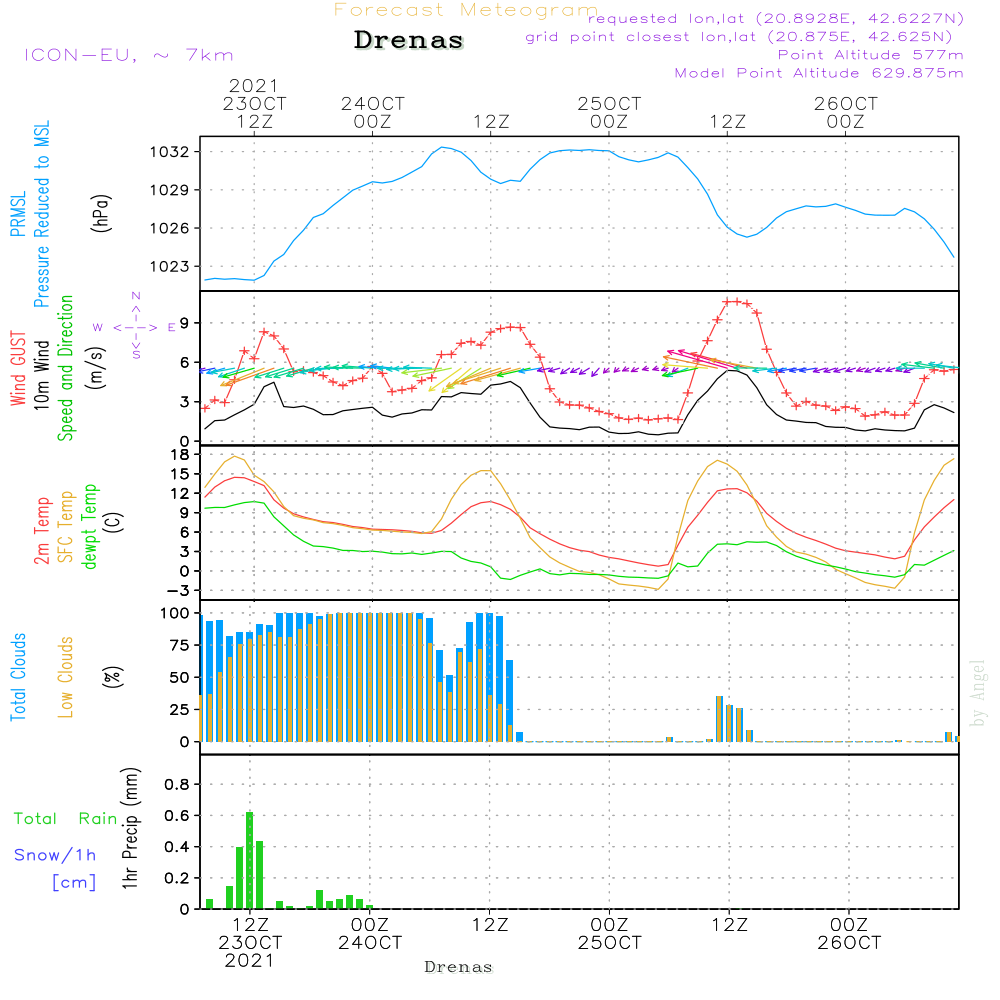Click the "Low Clouds" orange label
The height and width of the screenshot is (1000, 1000).
pyautogui.click(x=66, y=677)
